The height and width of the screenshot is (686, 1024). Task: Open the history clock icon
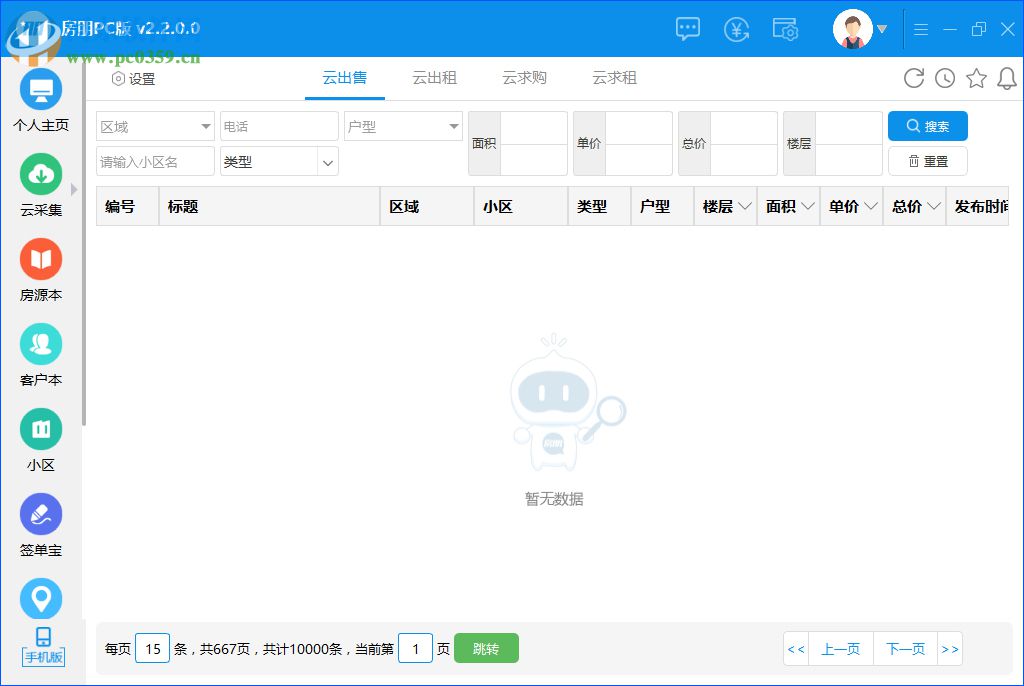pyautogui.click(x=945, y=78)
